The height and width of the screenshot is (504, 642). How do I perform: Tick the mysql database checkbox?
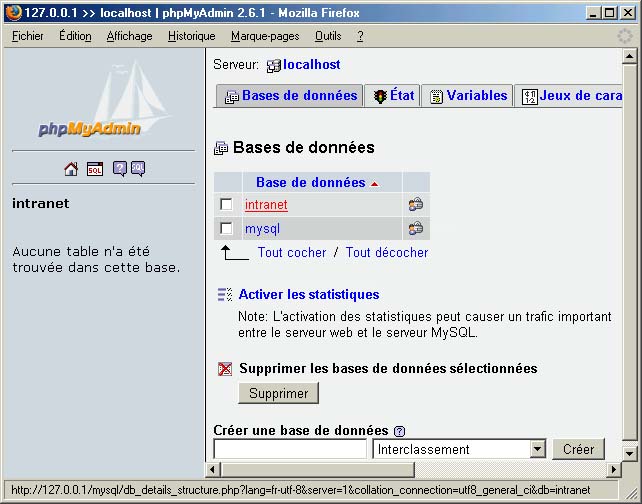coord(226,228)
